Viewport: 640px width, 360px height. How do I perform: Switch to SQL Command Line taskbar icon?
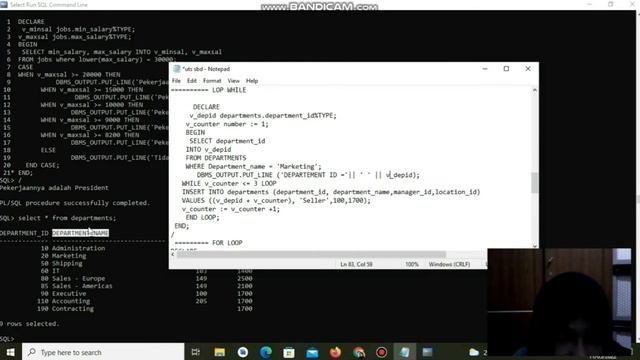point(427,352)
